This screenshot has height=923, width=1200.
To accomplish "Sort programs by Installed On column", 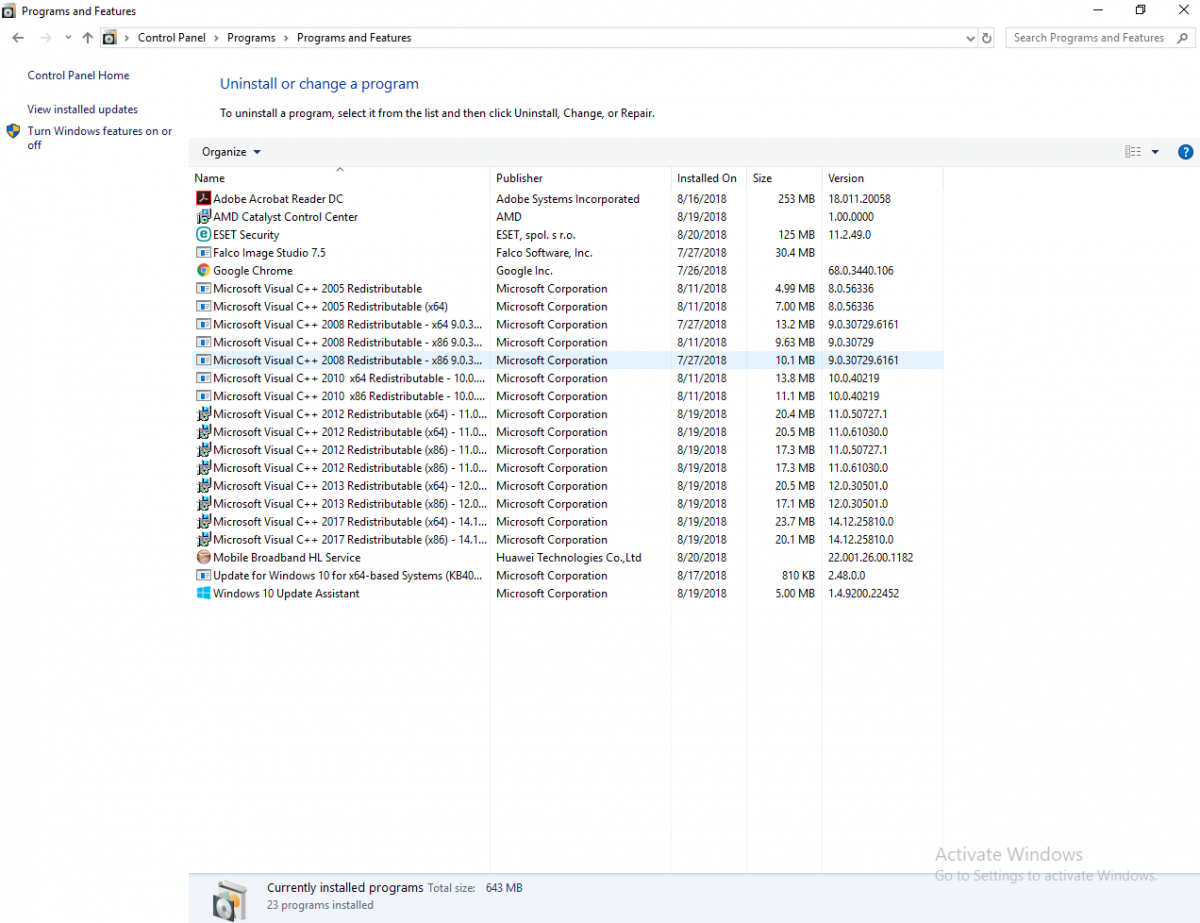I will coord(709,178).
